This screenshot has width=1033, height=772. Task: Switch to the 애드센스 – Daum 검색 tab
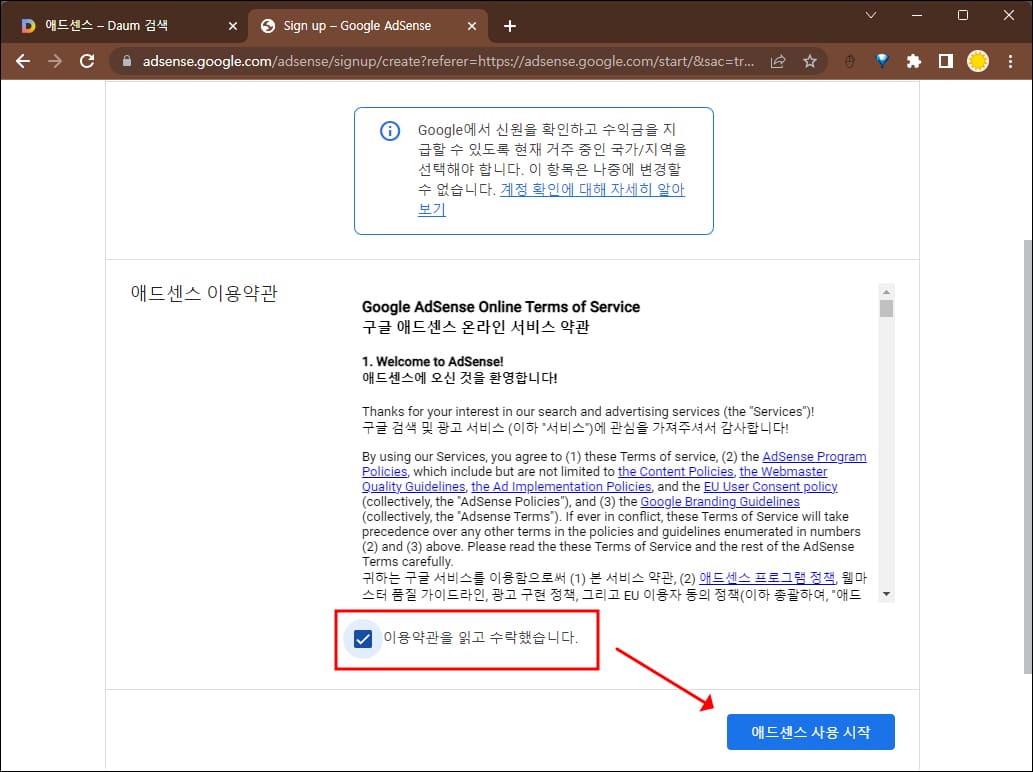[x=125, y=26]
